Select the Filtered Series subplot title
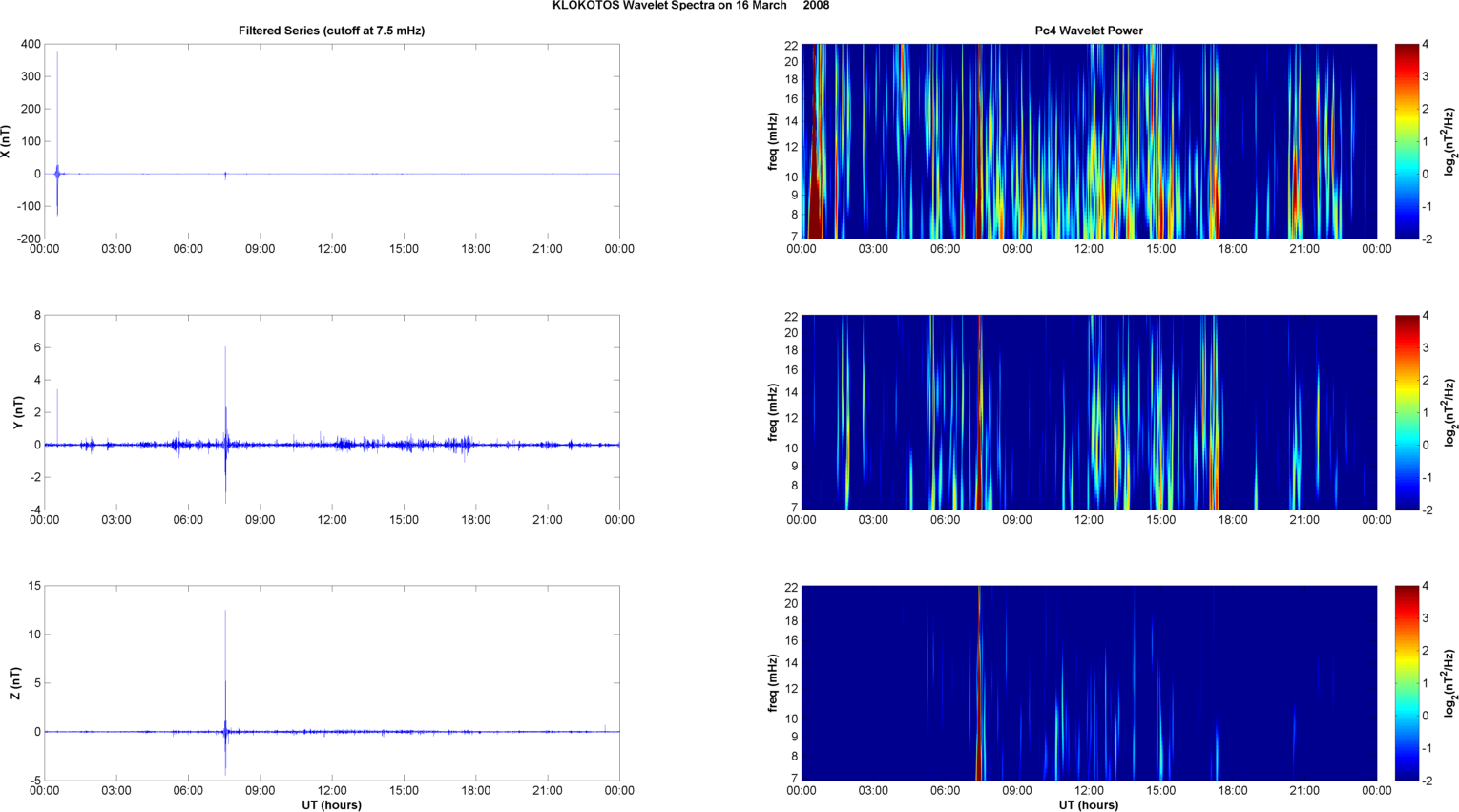This screenshot has height=812, width=1459. point(331,31)
